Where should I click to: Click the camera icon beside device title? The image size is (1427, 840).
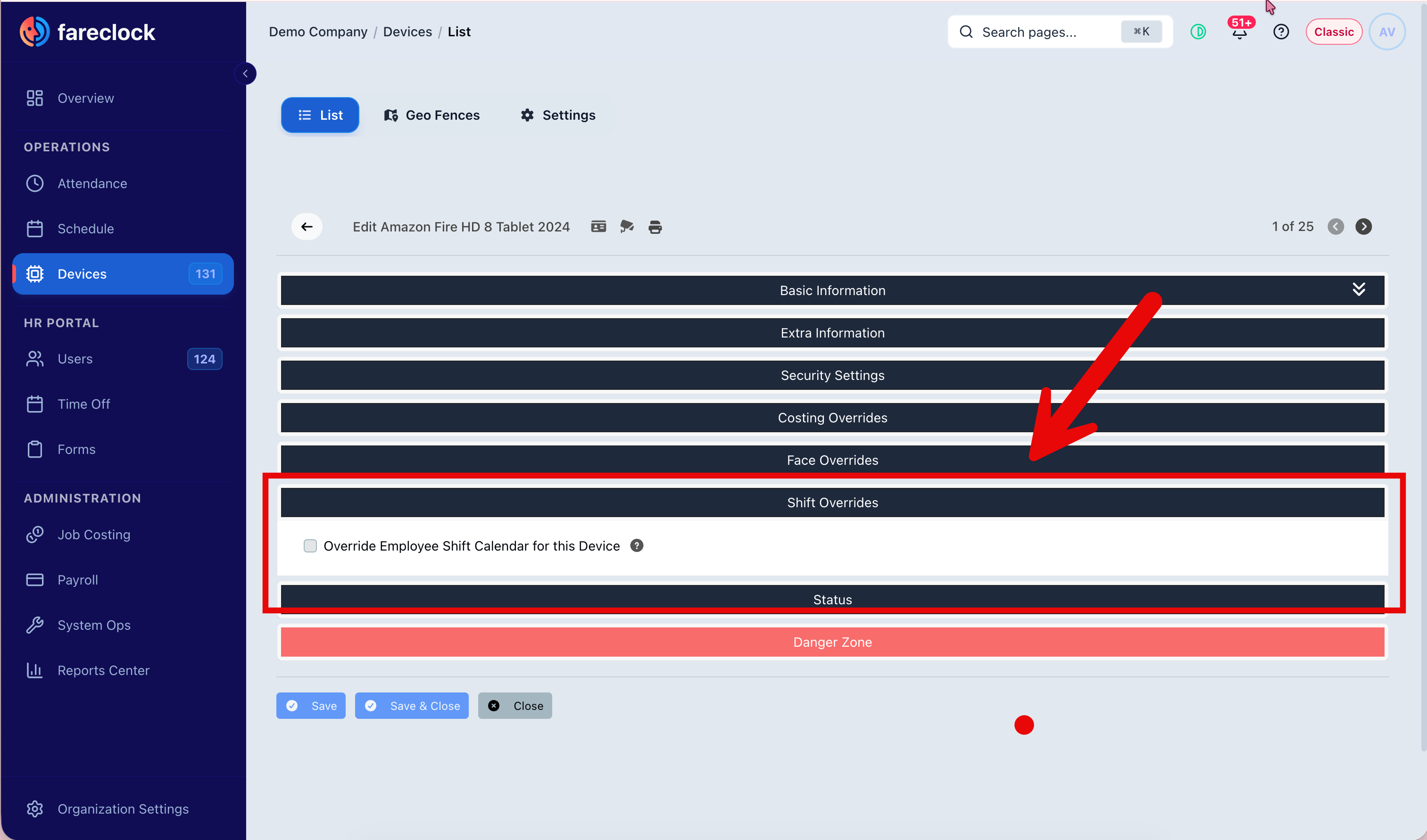pos(627,226)
